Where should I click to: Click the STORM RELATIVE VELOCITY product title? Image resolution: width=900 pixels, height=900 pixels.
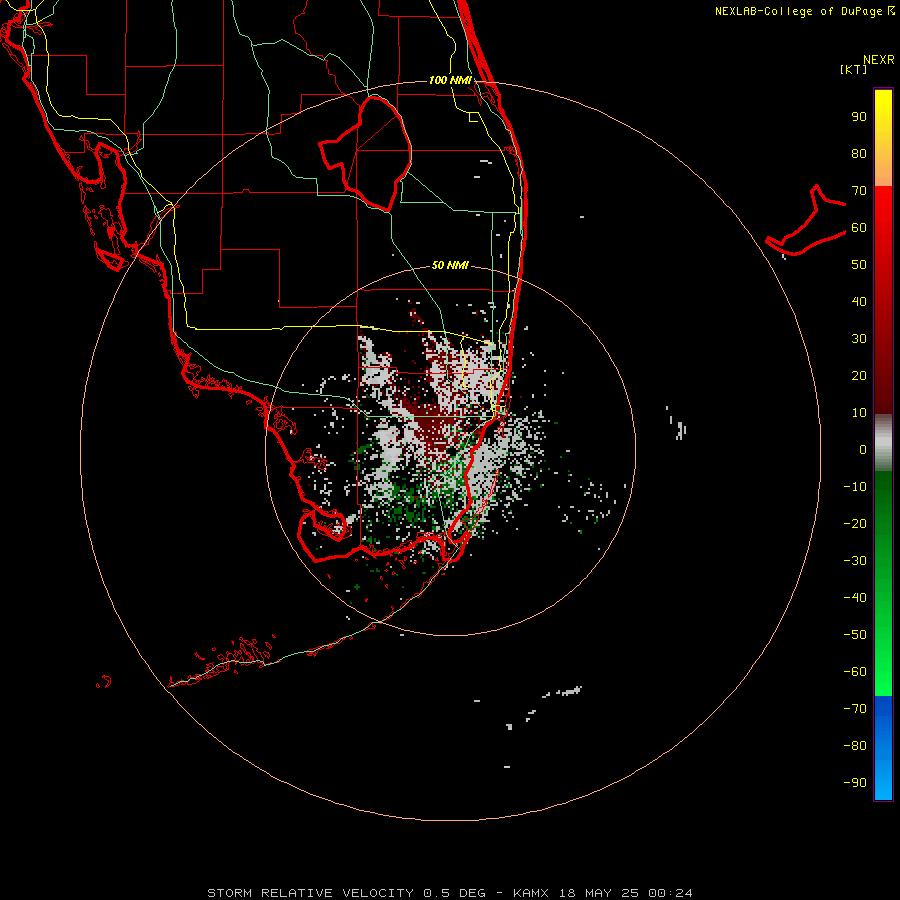coord(310,893)
